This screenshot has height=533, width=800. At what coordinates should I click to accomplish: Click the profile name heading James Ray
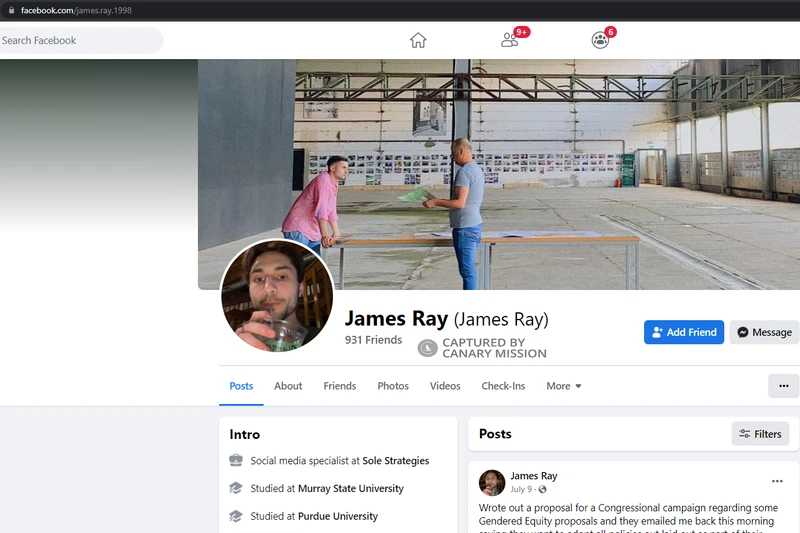[396, 318]
